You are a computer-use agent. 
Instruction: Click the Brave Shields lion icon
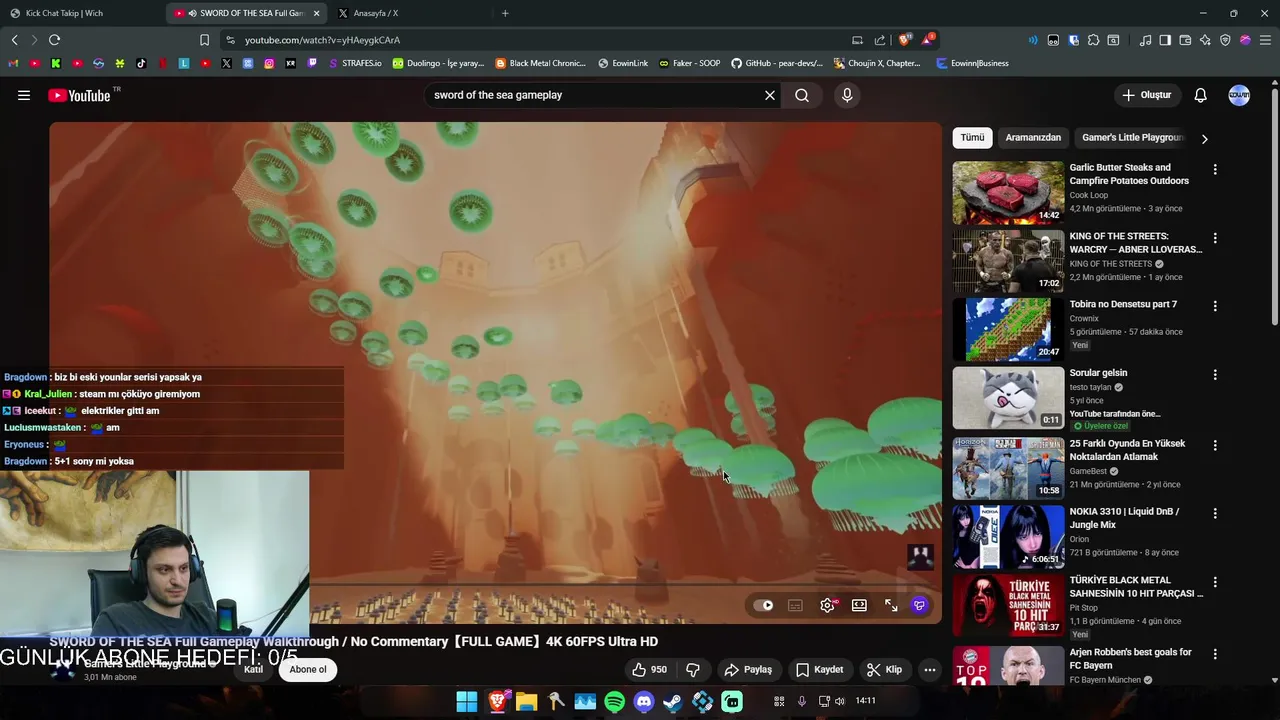point(905,40)
